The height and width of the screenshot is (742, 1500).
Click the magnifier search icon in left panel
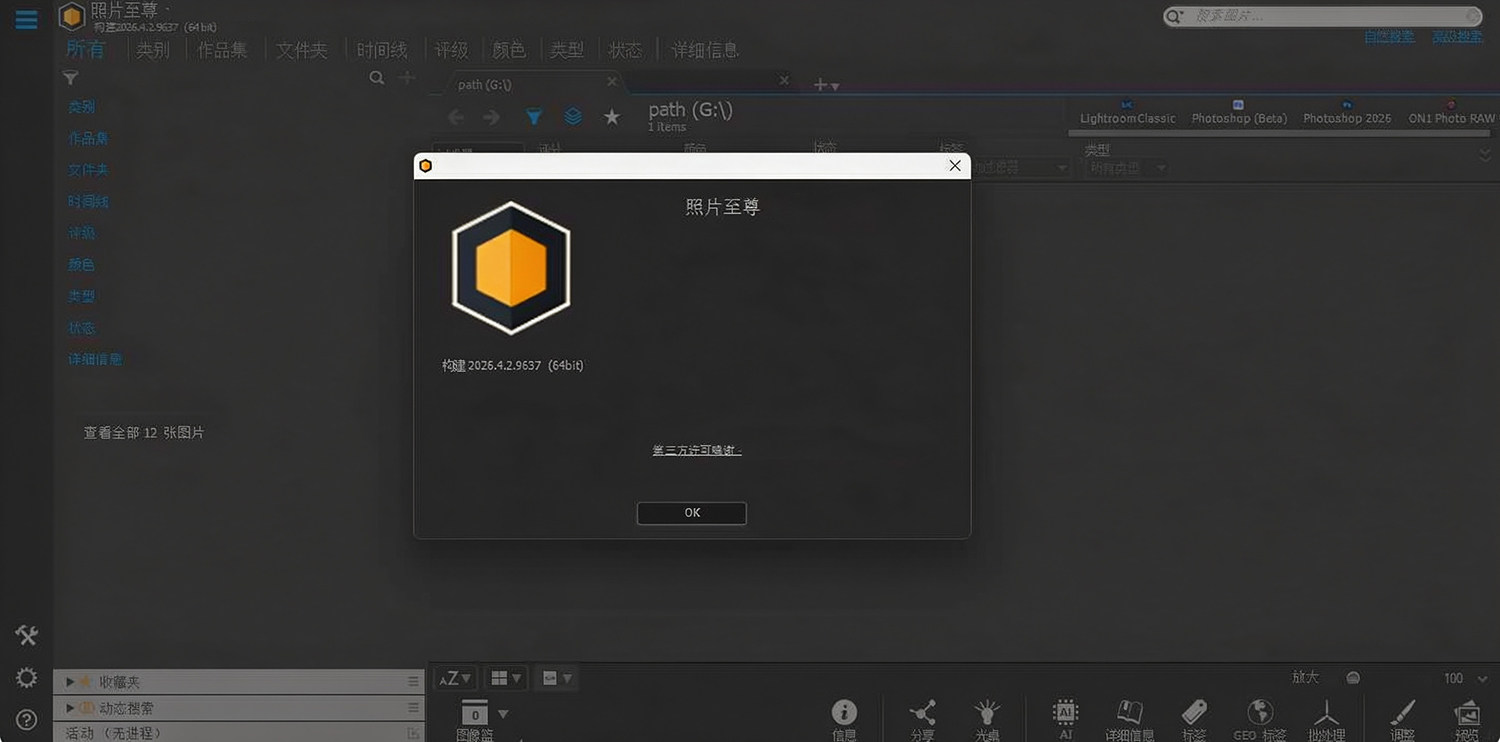[x=377, y=77]
